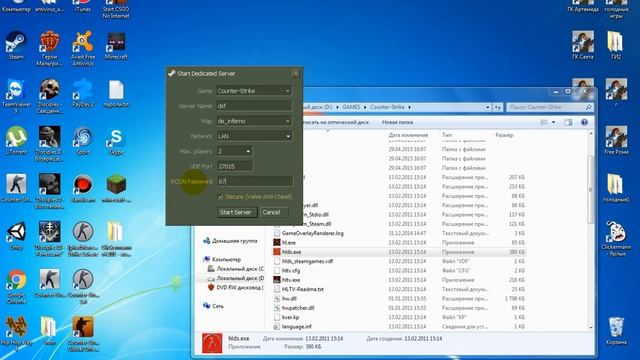Toggle Secure (Valve Anti-Cheat) checkbox
Screen dimensions: 640x360
220,197
